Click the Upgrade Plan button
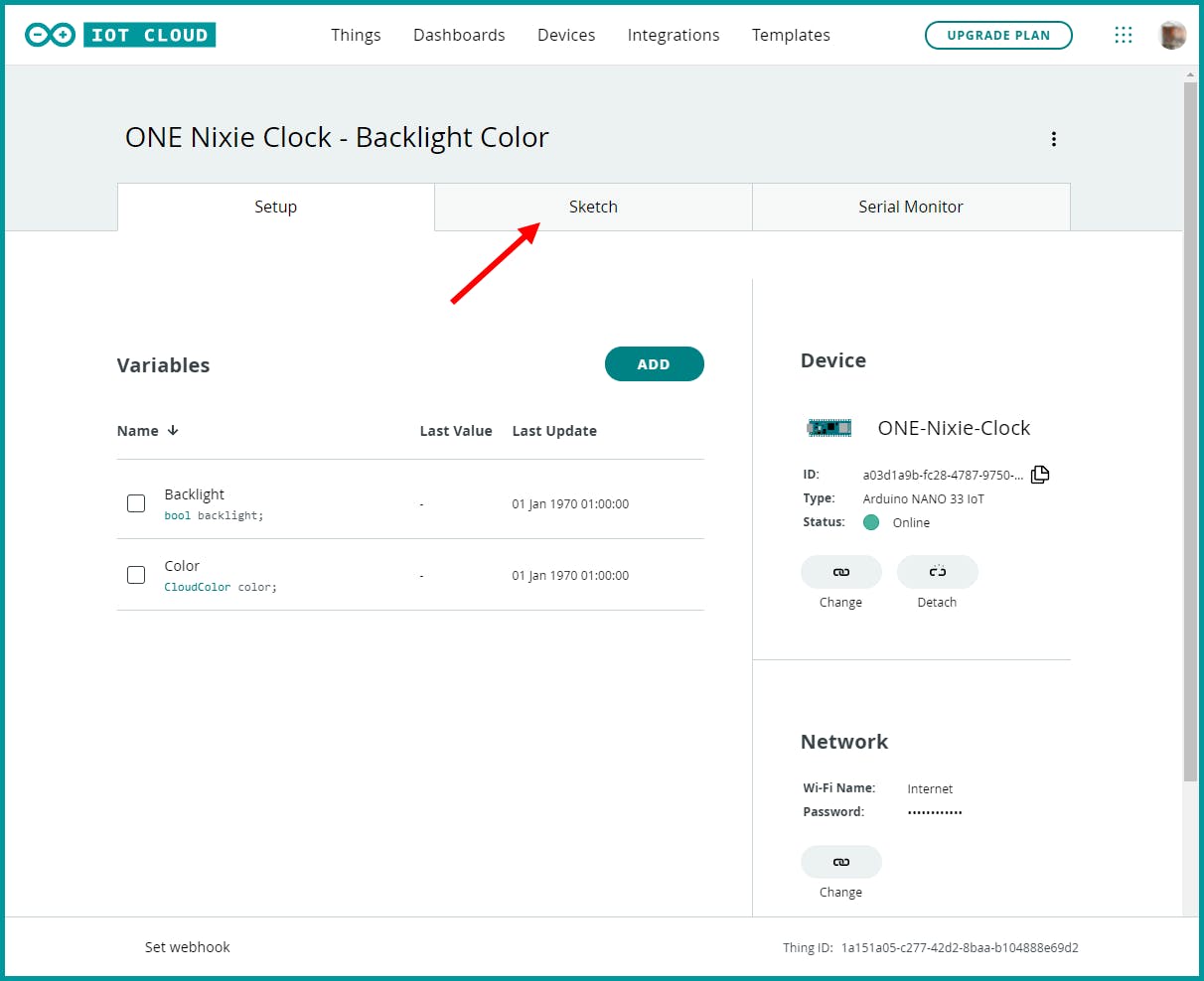1204x981 pixels. coord(998,35)
